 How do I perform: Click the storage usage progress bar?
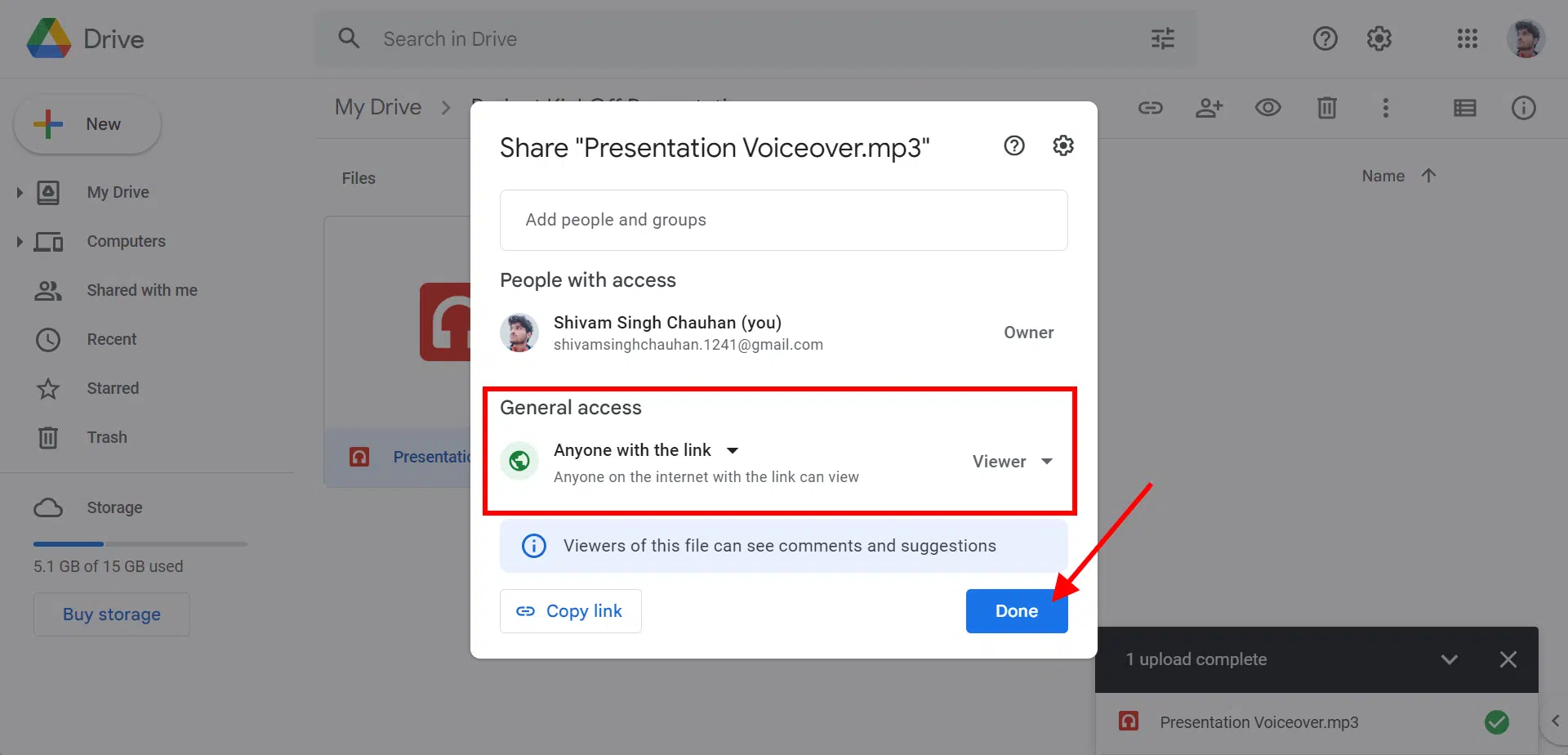point(140,544)
